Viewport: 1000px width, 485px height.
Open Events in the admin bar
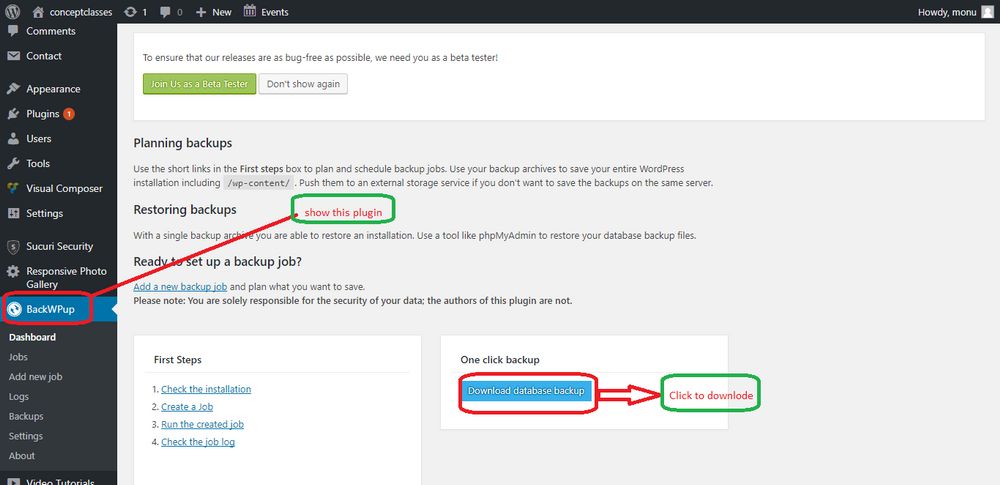[x=275, y=12]
